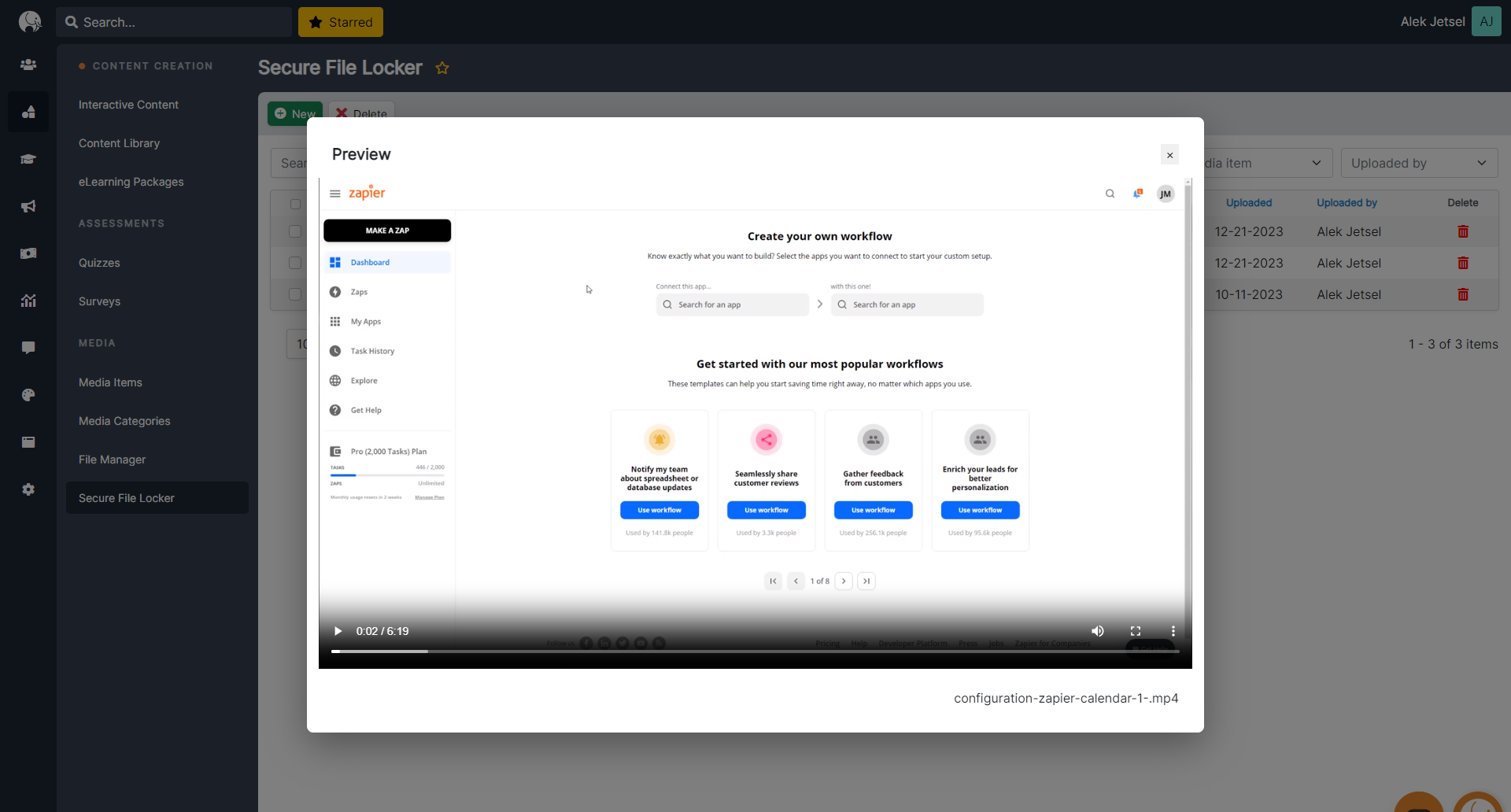1511x812 pixels.
Task: Toggle the second row checkbox
Action: (x=295, y=263)
